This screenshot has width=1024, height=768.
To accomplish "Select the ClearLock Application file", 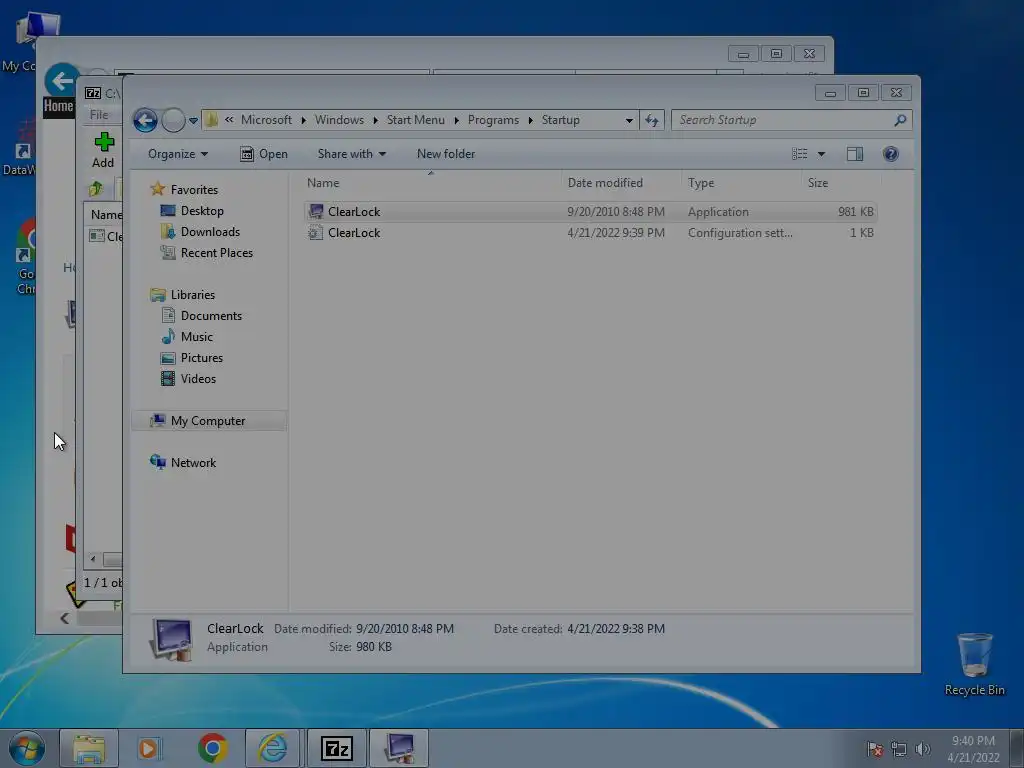I will 590,212.
